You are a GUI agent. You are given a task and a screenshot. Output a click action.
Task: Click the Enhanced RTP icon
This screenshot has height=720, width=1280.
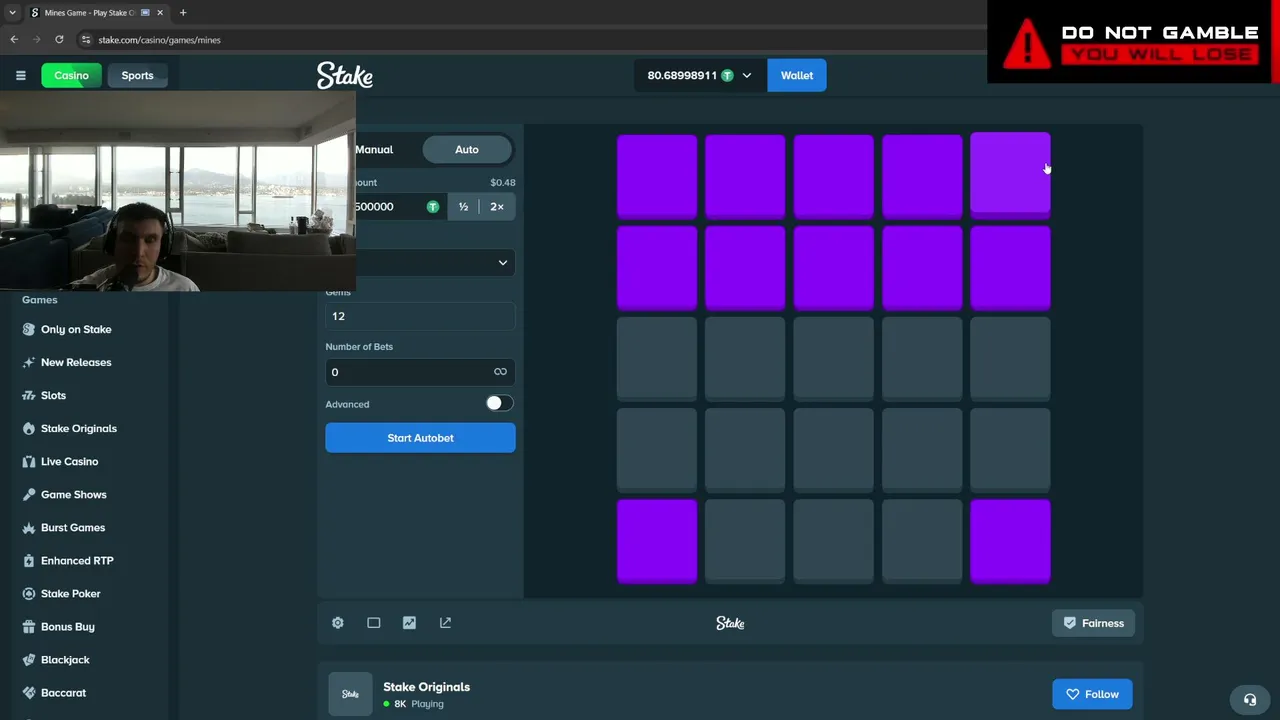click(29, 560)
